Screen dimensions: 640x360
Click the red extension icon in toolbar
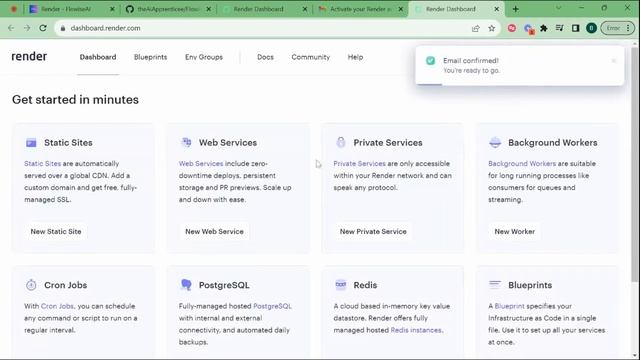pyautogui.click(x=512, y=28)
